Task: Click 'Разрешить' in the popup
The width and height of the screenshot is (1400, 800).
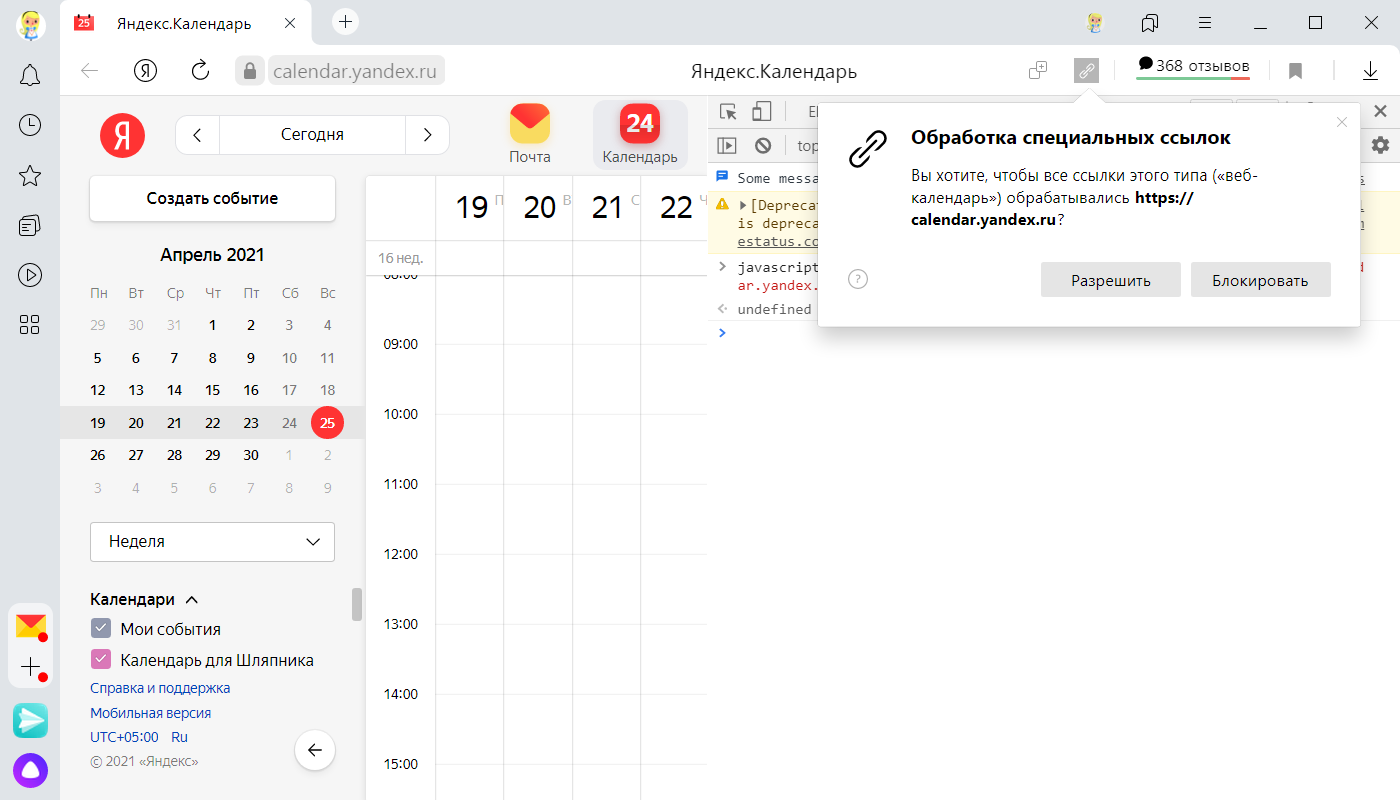Action: tap(1111, 280)
